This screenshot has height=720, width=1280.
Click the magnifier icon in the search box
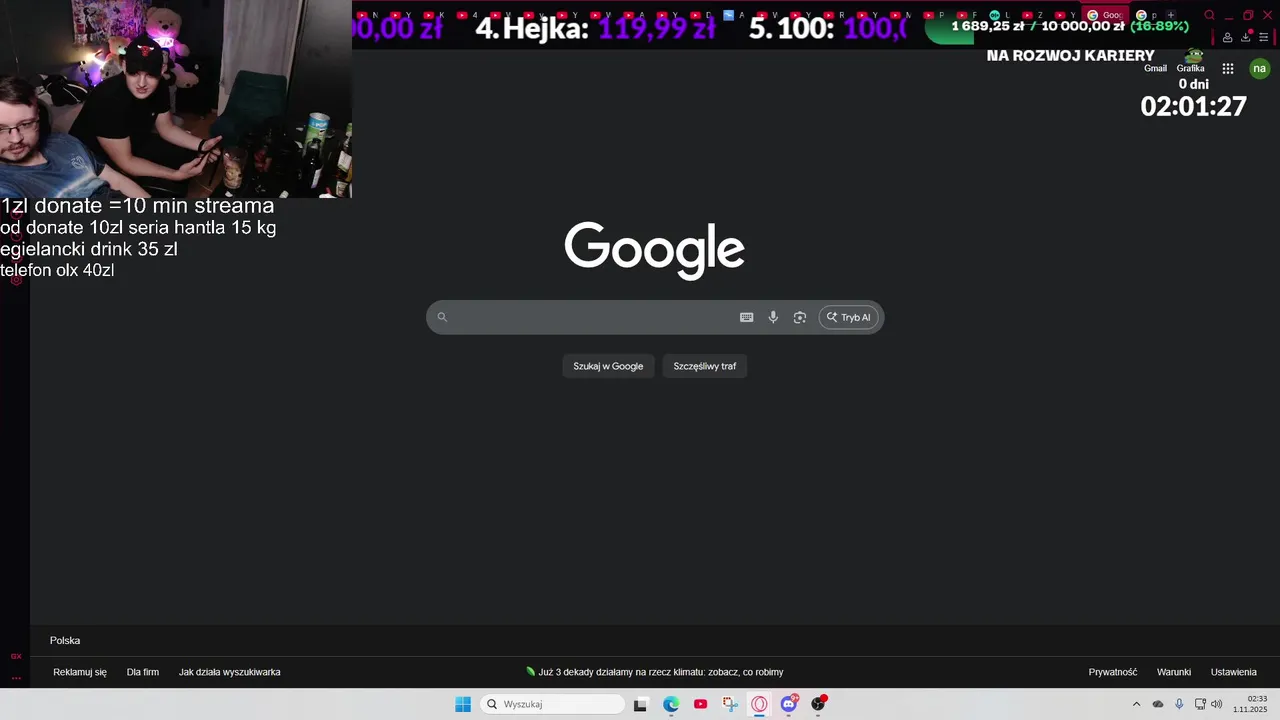pos(442,317)
